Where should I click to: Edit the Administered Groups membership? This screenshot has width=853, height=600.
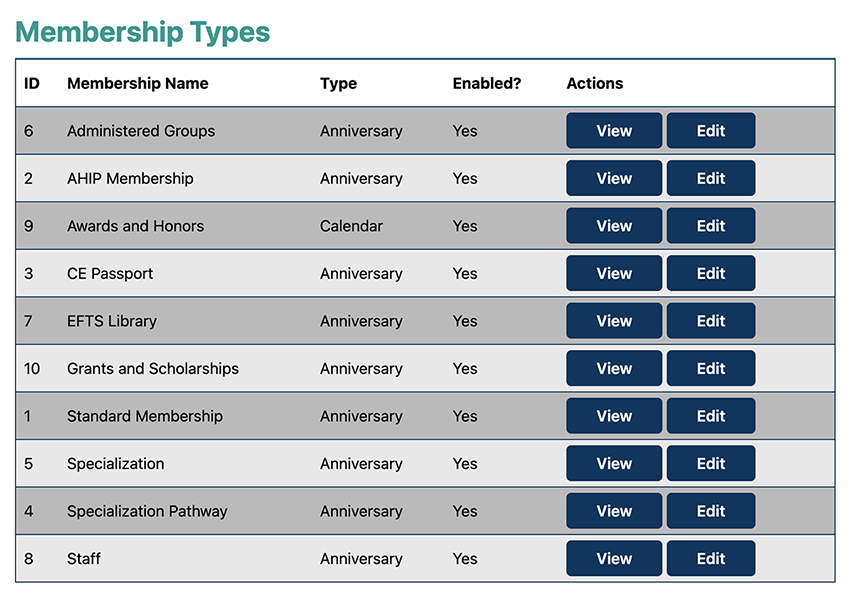tap(710, 131)
